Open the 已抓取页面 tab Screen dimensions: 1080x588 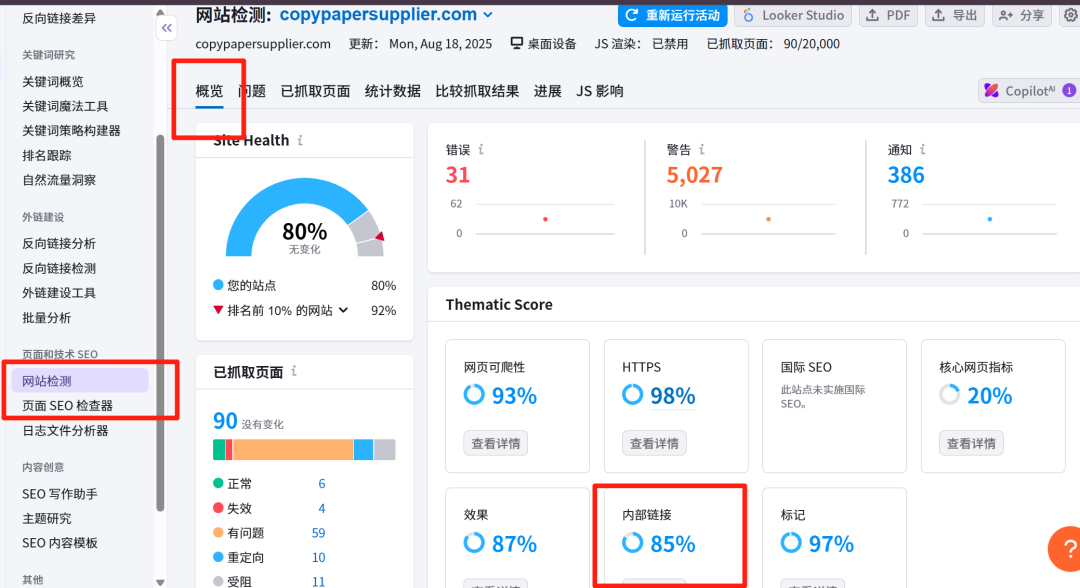point(315,91)
